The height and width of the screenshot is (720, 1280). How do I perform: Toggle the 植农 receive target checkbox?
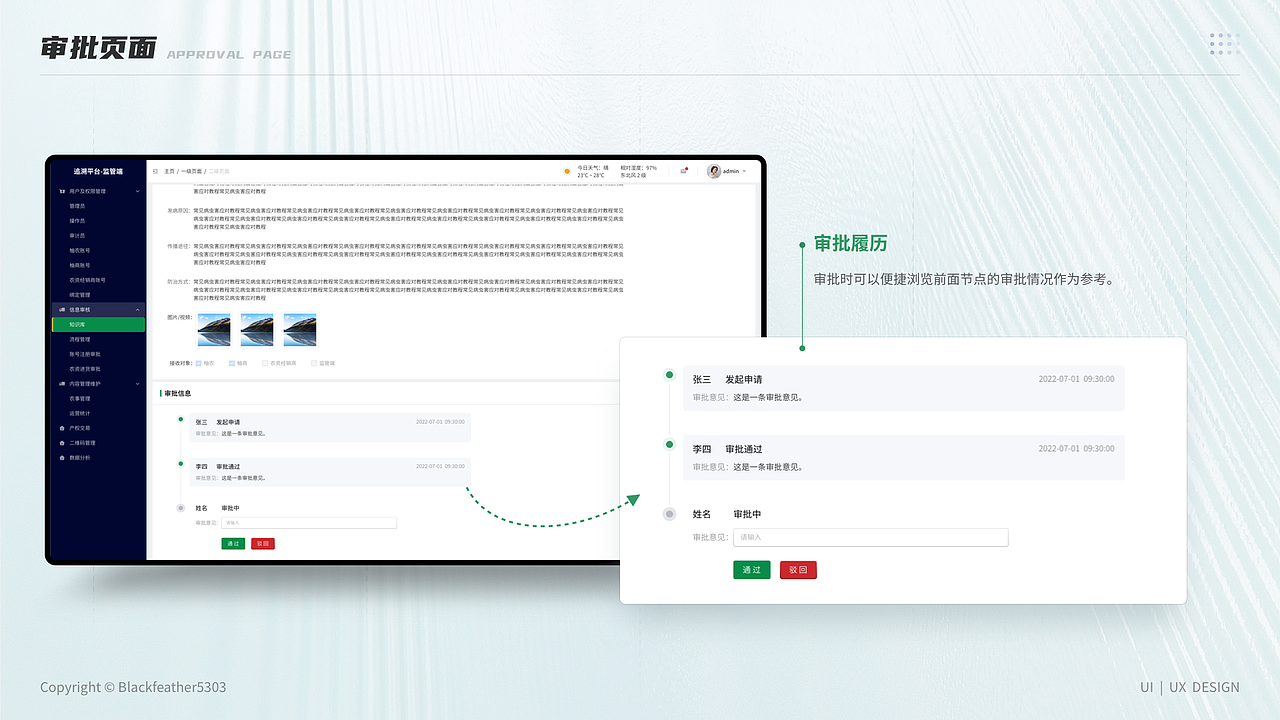pyautogui.click(x=199, y=362)
